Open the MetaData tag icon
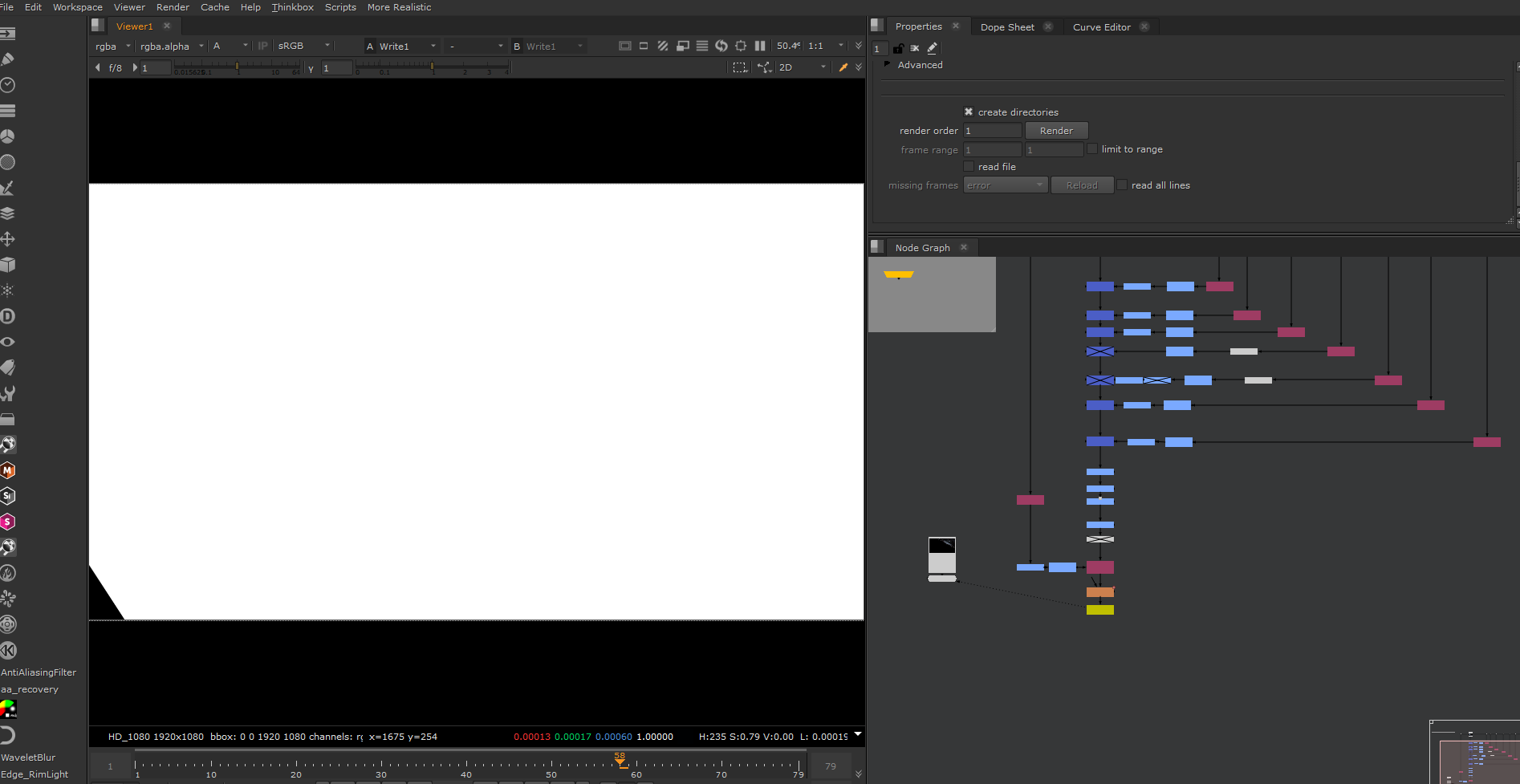This screenshot has height=784, width=1520. click(8, 368)
